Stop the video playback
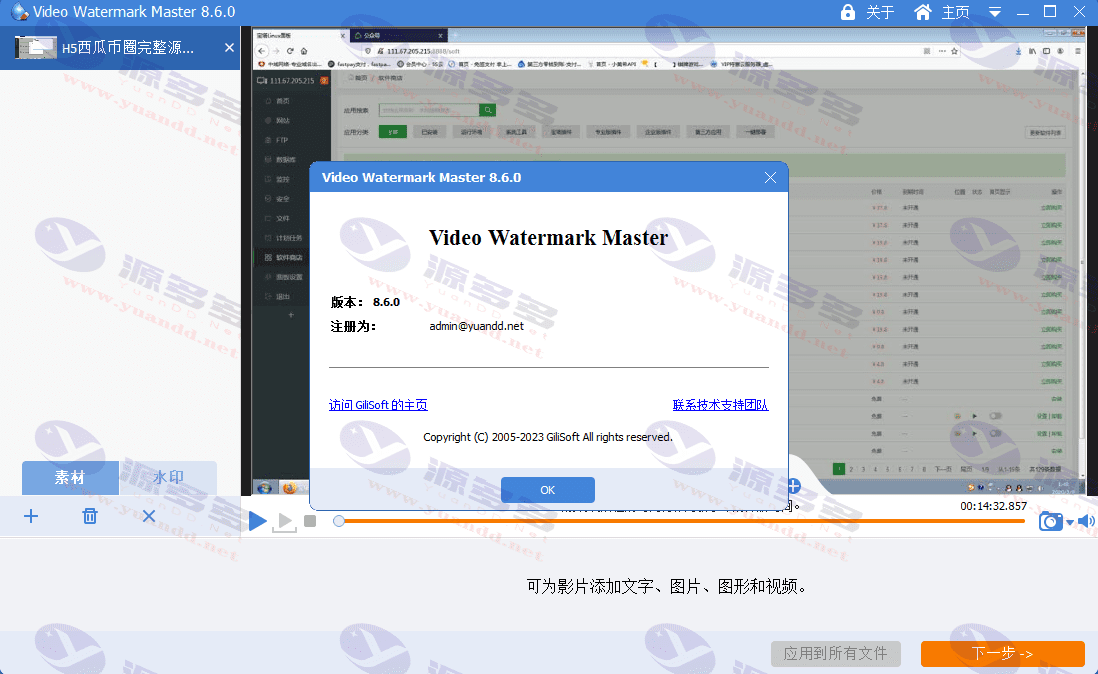1098x674 pixels. [x=310, y=521]
